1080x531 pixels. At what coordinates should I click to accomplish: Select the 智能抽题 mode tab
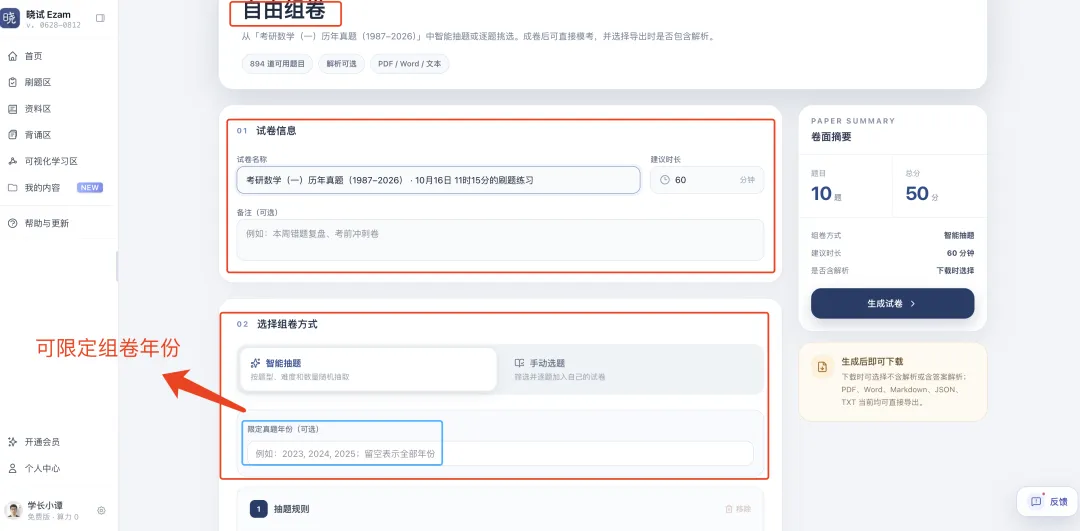368,369
